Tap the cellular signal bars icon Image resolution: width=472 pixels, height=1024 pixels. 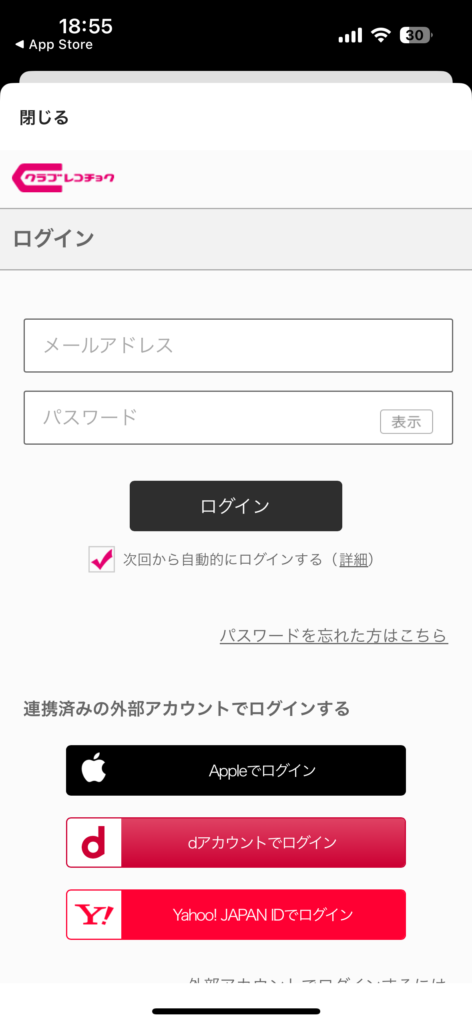[350, 35]
